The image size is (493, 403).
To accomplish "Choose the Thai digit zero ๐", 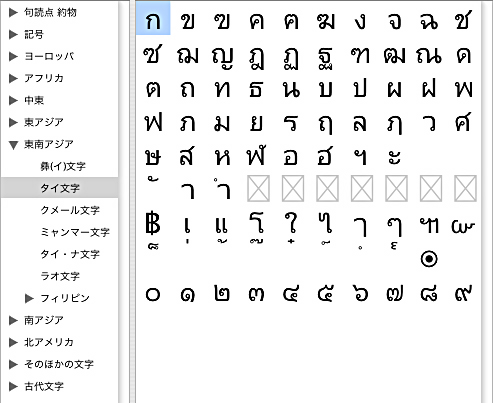I will pos(153,294).
